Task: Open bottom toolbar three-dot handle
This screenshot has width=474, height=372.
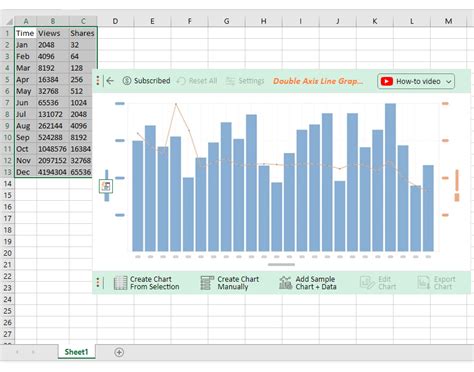Action: (98, 283)
